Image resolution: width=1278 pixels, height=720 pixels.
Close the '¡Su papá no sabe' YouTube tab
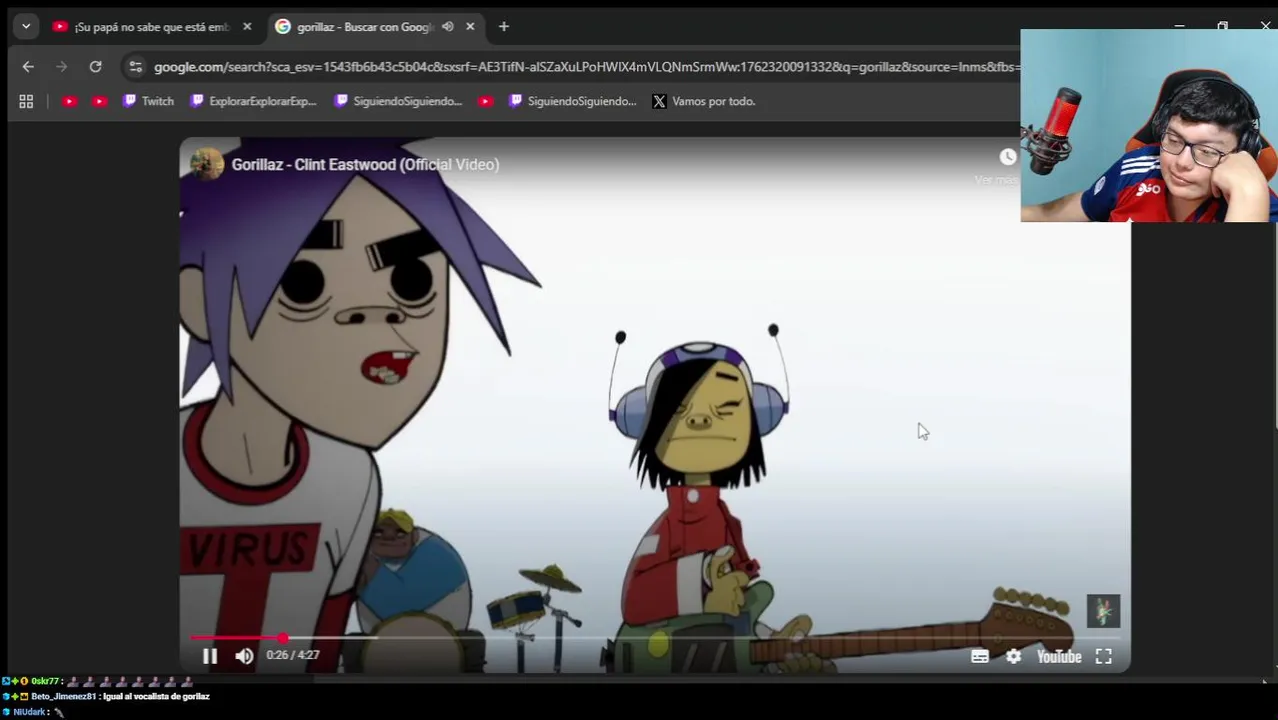click(x=247, y=27)
